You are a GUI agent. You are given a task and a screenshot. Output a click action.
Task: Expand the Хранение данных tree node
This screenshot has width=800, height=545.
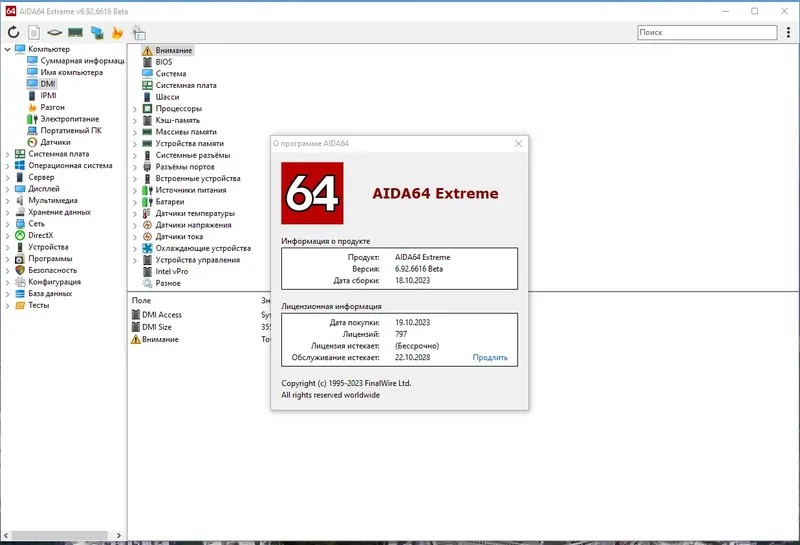coord(7,212)
